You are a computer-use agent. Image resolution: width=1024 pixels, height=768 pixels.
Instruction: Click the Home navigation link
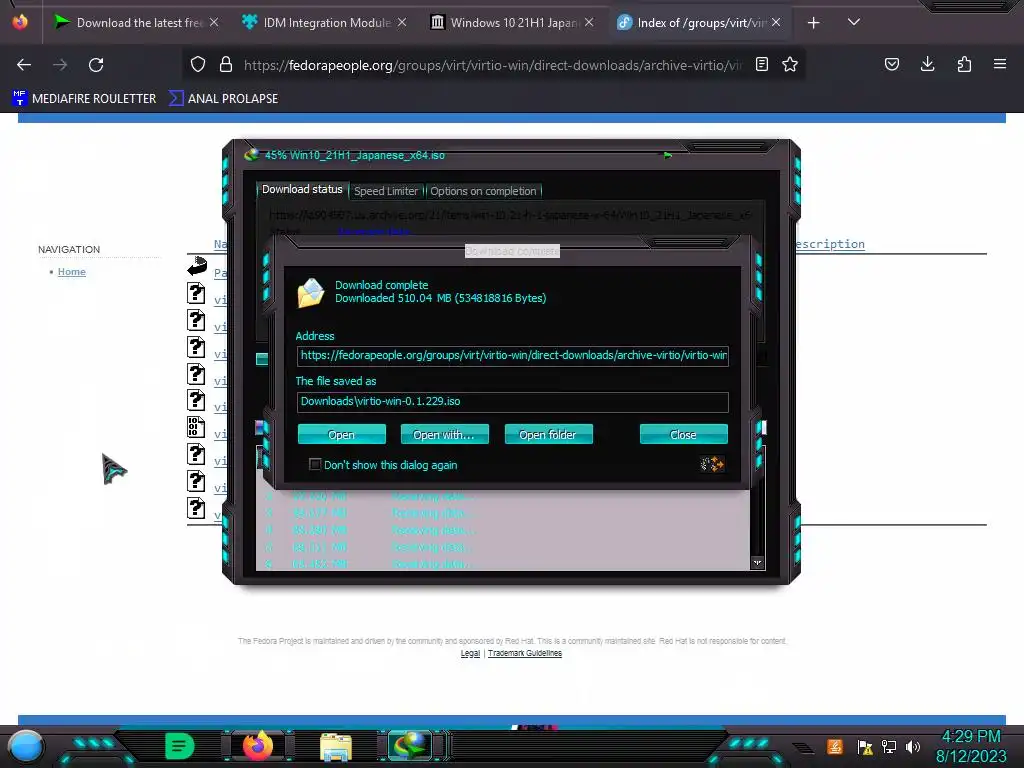(x=72, y=272)
